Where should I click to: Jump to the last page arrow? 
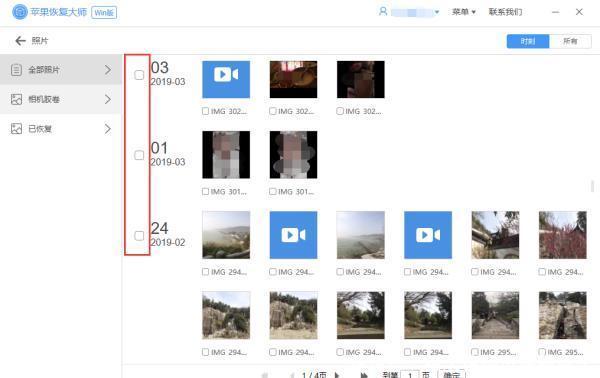click(364, 375)
